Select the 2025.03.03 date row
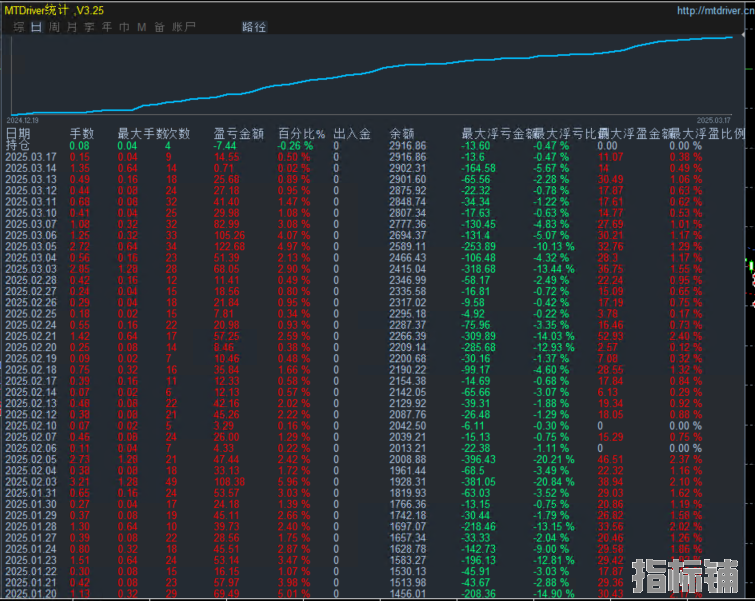Viewport: 755px width, 601px height. pos(31,269)
